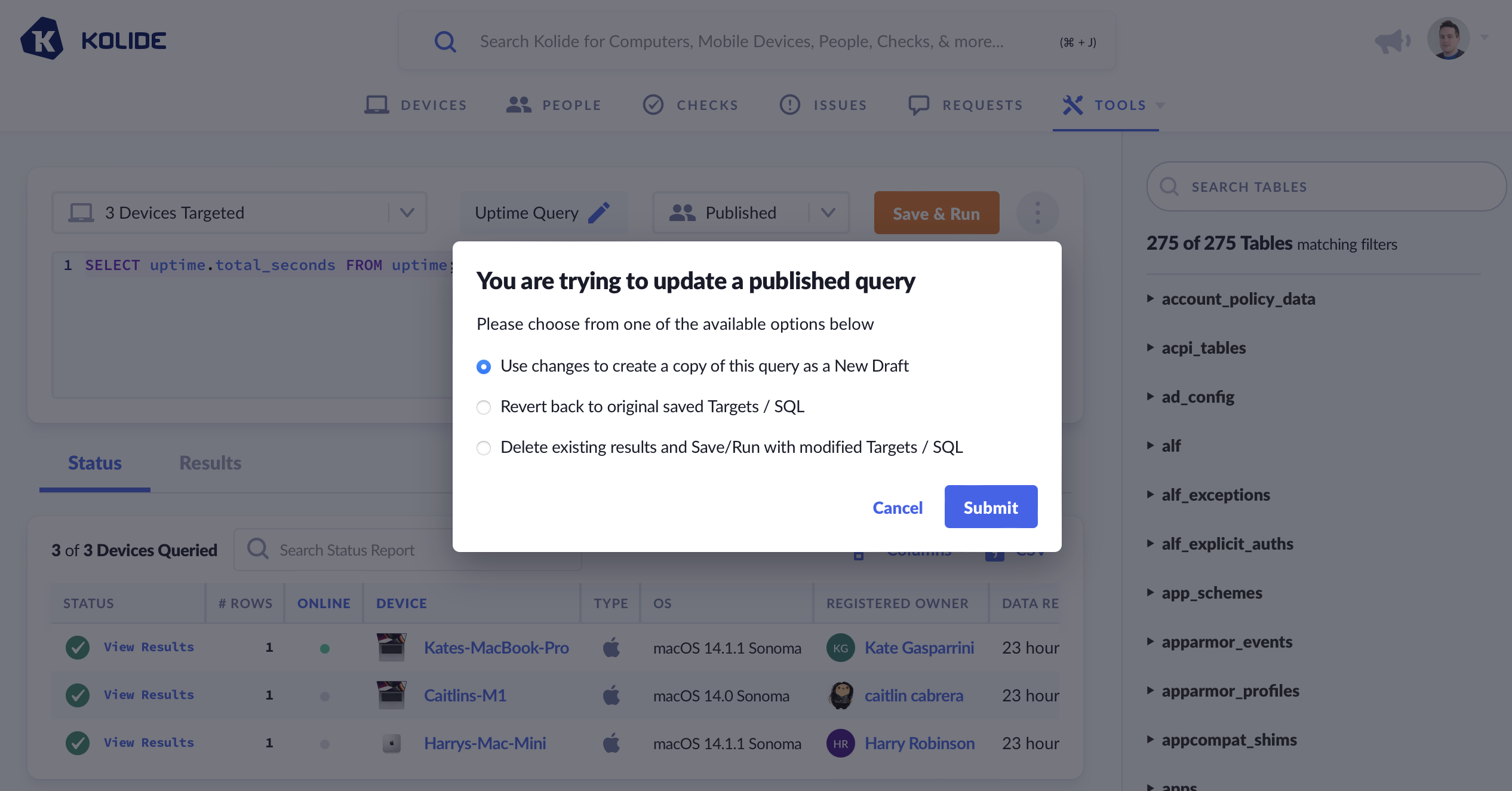Open the Checks navigation item
Viewport: 1512px width, 791px height.
tap(691, 105)
